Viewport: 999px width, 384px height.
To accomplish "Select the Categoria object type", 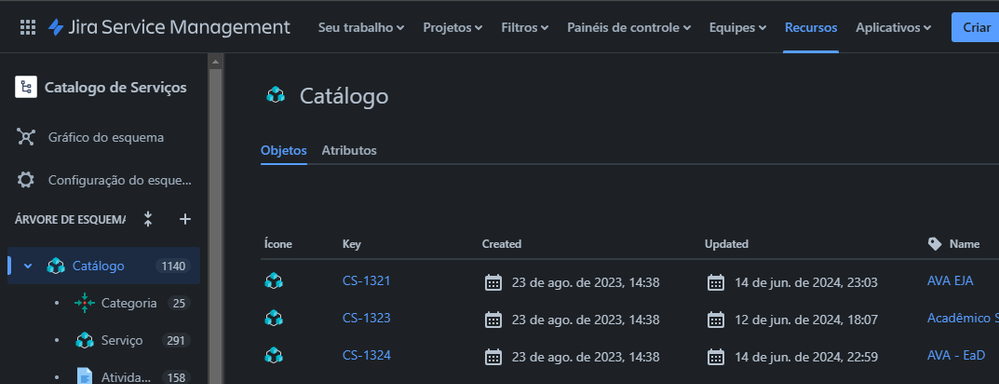I will pyautogui.click(x=129, y=303).
